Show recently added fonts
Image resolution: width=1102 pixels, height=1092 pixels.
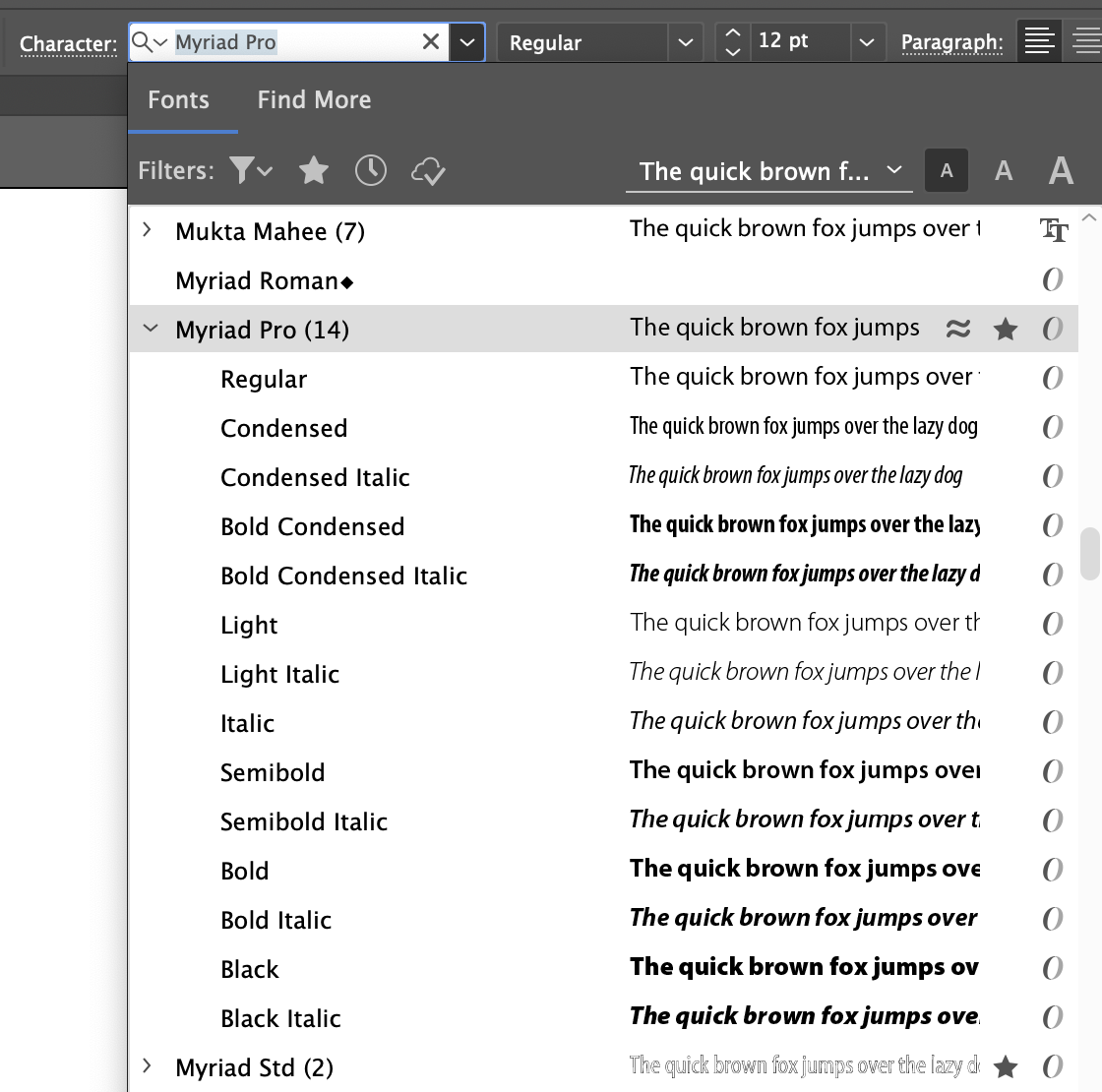pyautogui.click(x=371, y=169)
